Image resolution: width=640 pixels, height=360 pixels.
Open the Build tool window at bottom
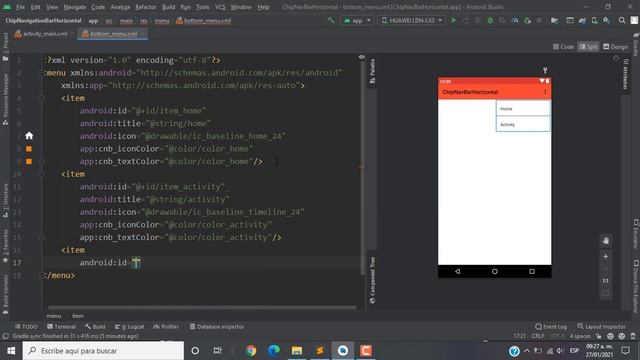point(95,327)
